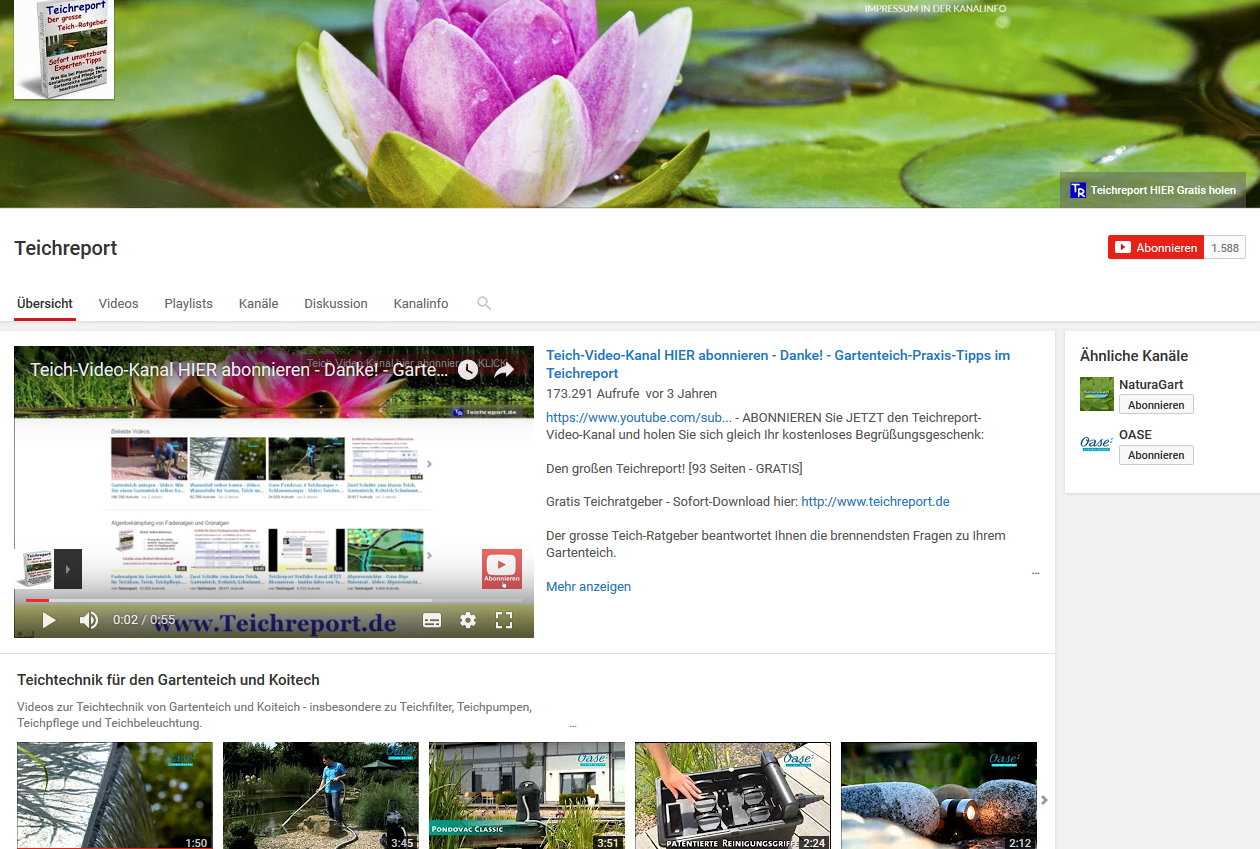
Task: Subscribe to the OASE channel
Action: (1155, 455)
